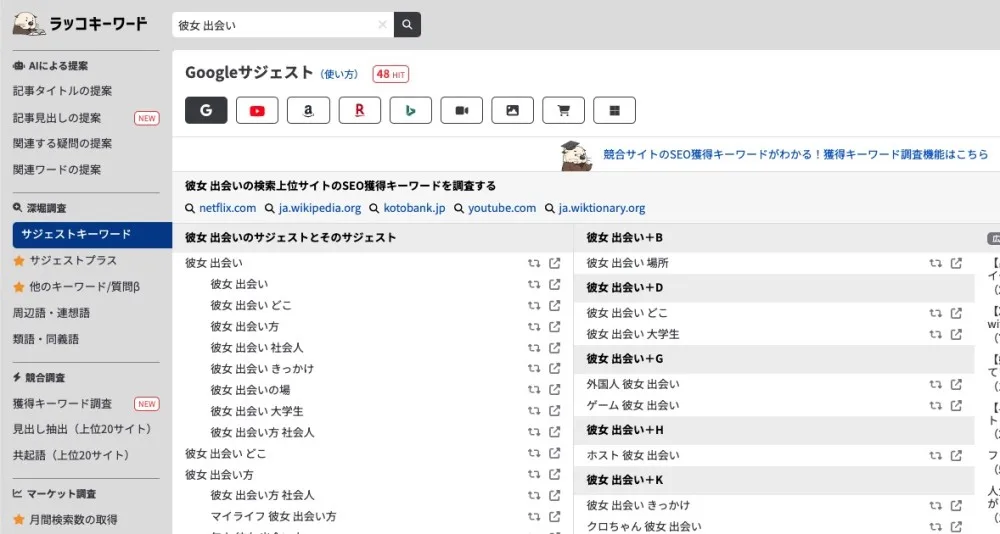The width and height of the screenshot is (1000, 534).
Task: Click the external link icon for ゲーム 彼女 出会い
Action: [x=956, y=405]
